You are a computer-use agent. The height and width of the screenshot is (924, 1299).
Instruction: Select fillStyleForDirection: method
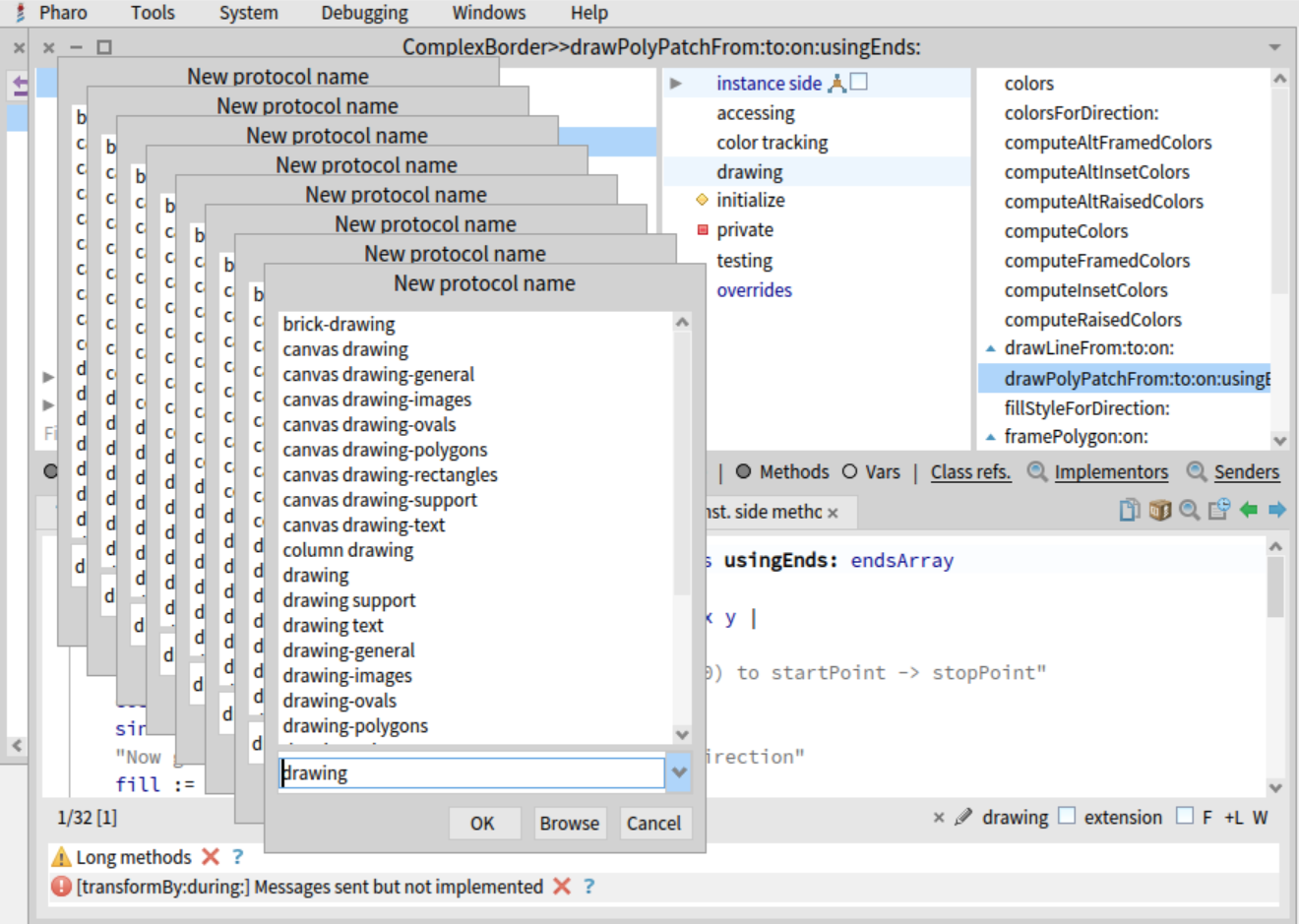click(x=1086, y=408)
